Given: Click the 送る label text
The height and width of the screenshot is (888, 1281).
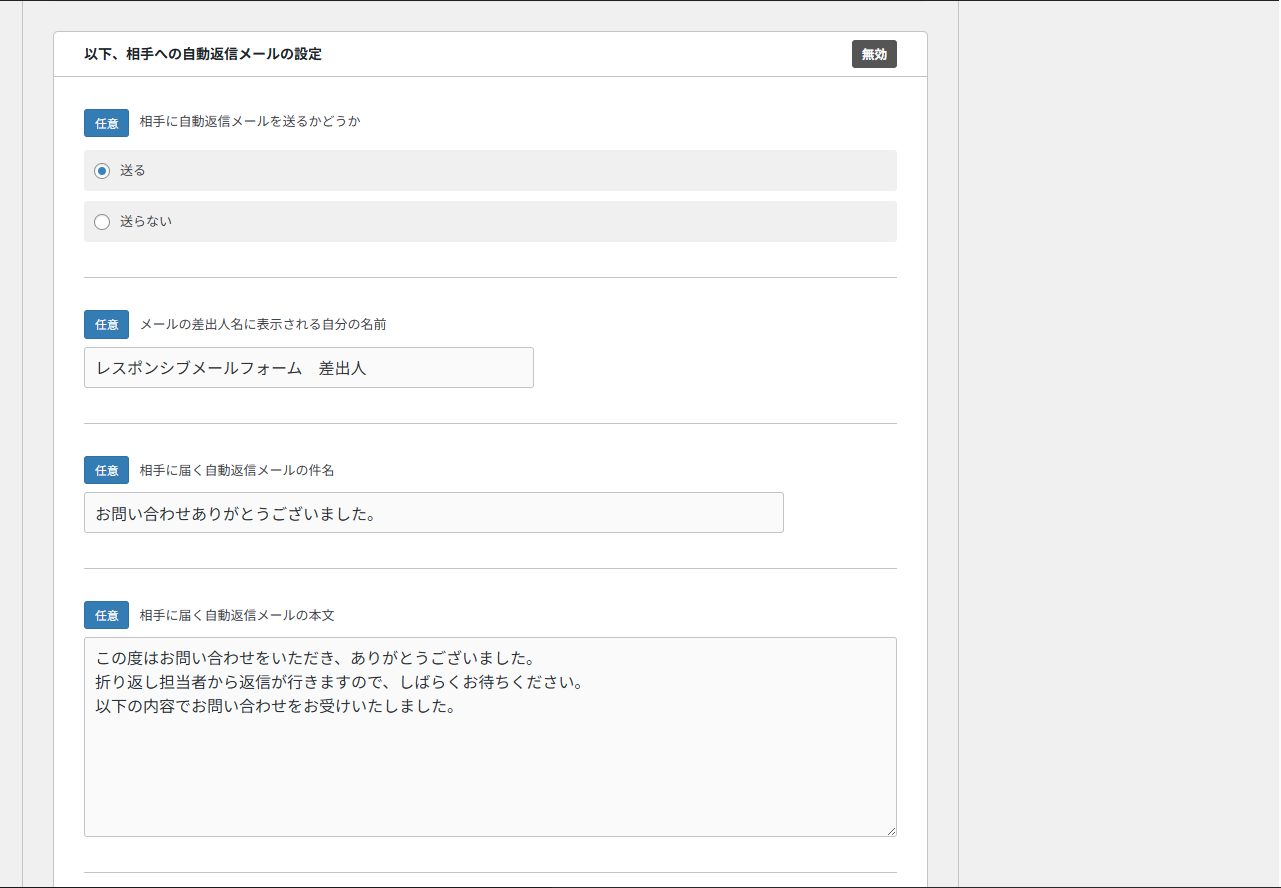Looking at the screenshot, I should (x=132, y=170).
